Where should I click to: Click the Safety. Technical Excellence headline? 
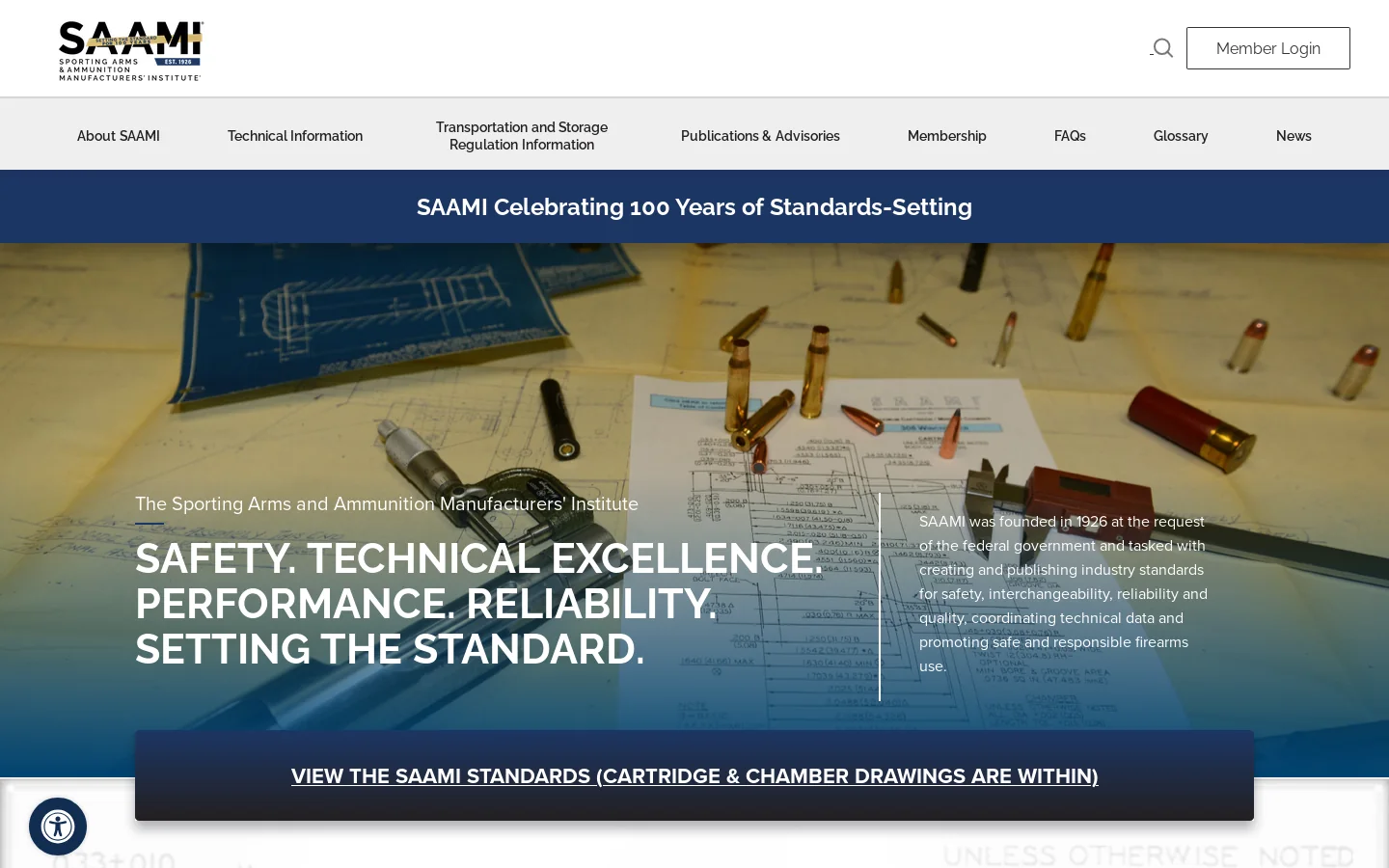[477, 604]
